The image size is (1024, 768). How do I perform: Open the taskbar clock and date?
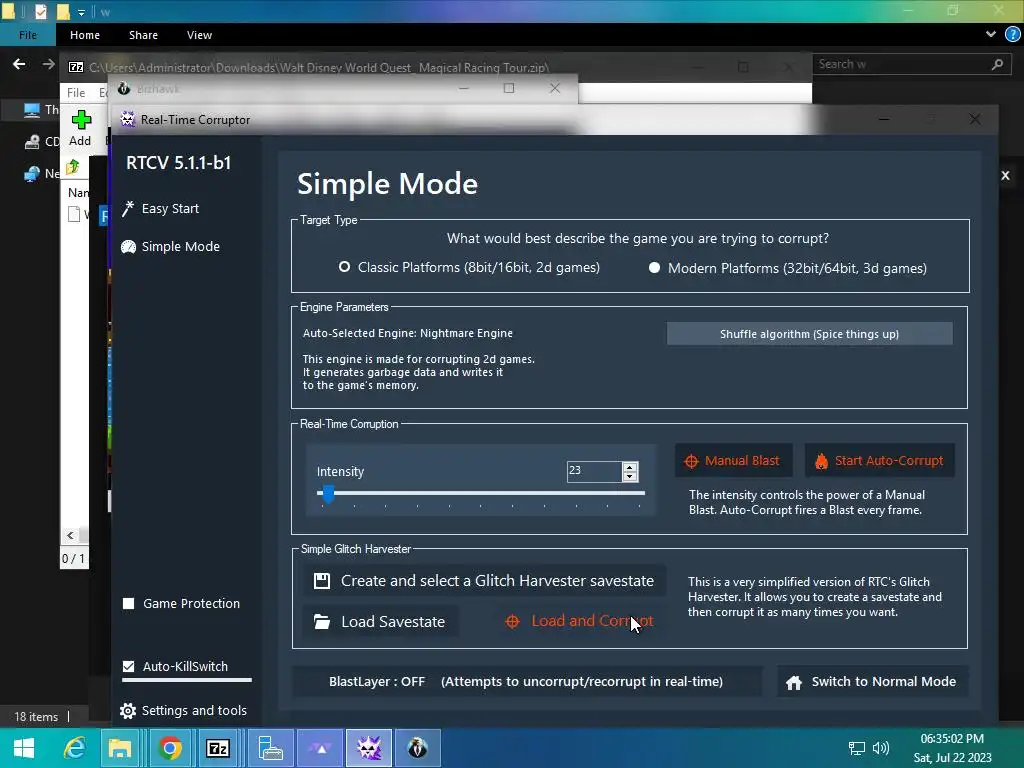(952, 748)
